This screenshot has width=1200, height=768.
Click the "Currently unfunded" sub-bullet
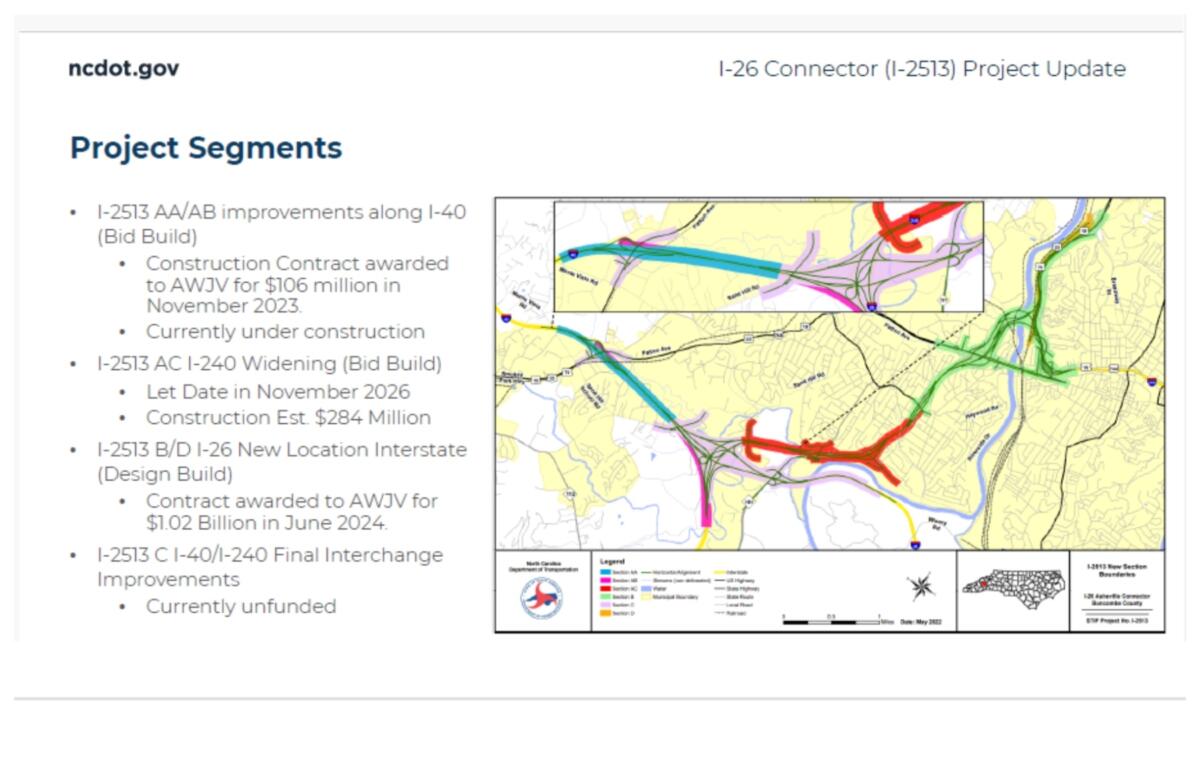coord(241,606)
